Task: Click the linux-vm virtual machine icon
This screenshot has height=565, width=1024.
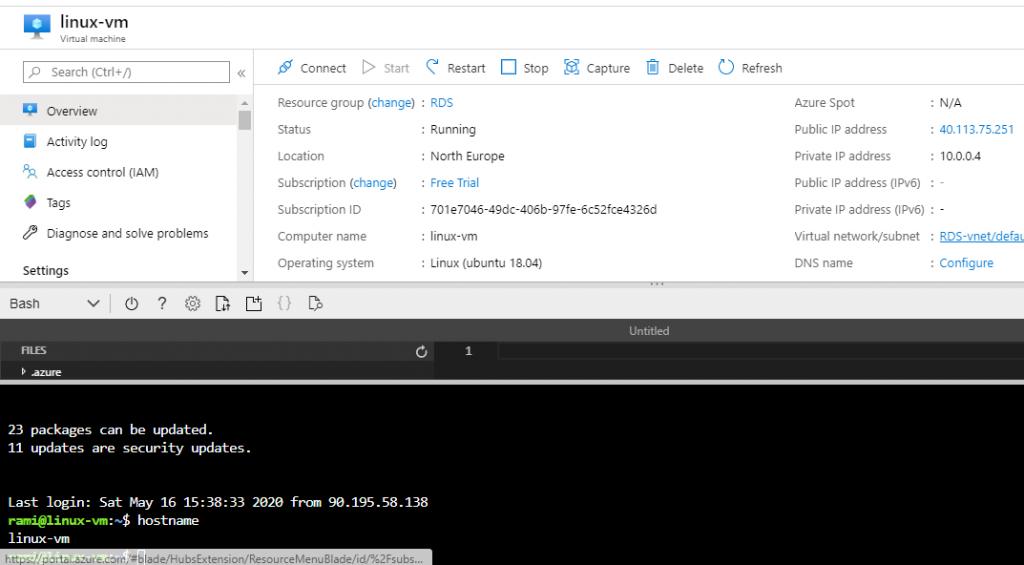Action: pos(37,25)
